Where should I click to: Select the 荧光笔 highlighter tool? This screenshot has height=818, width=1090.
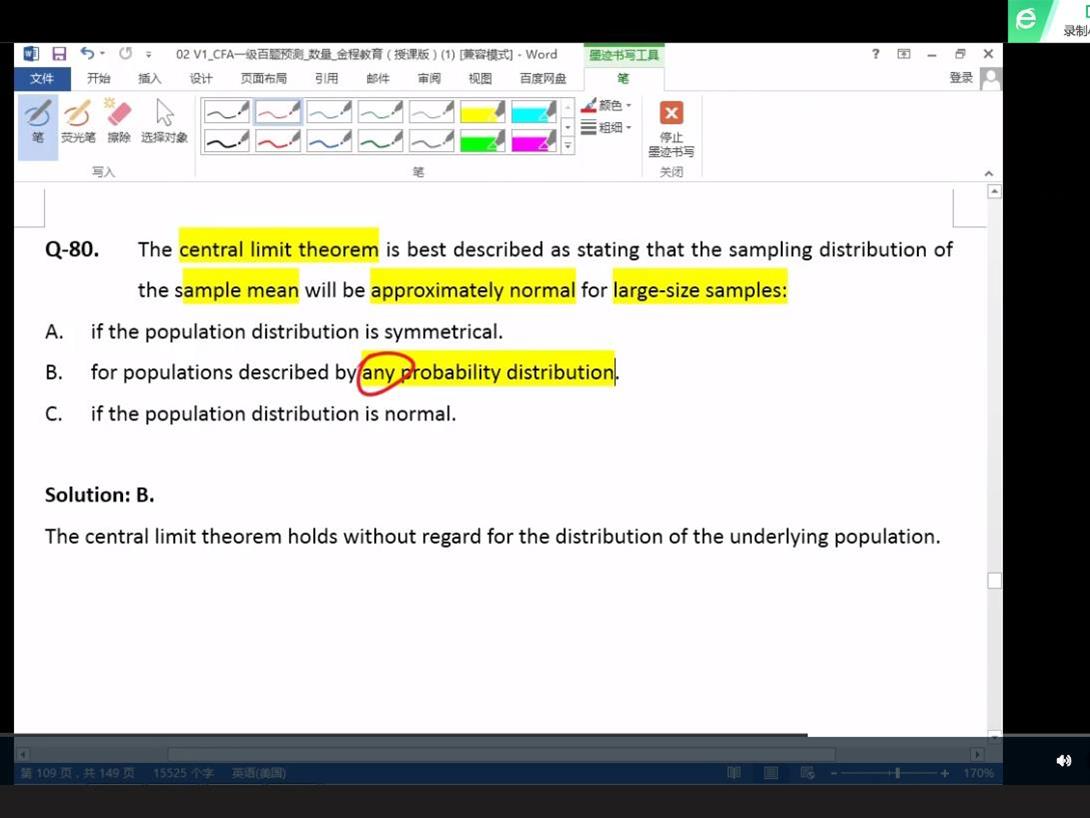78,122
